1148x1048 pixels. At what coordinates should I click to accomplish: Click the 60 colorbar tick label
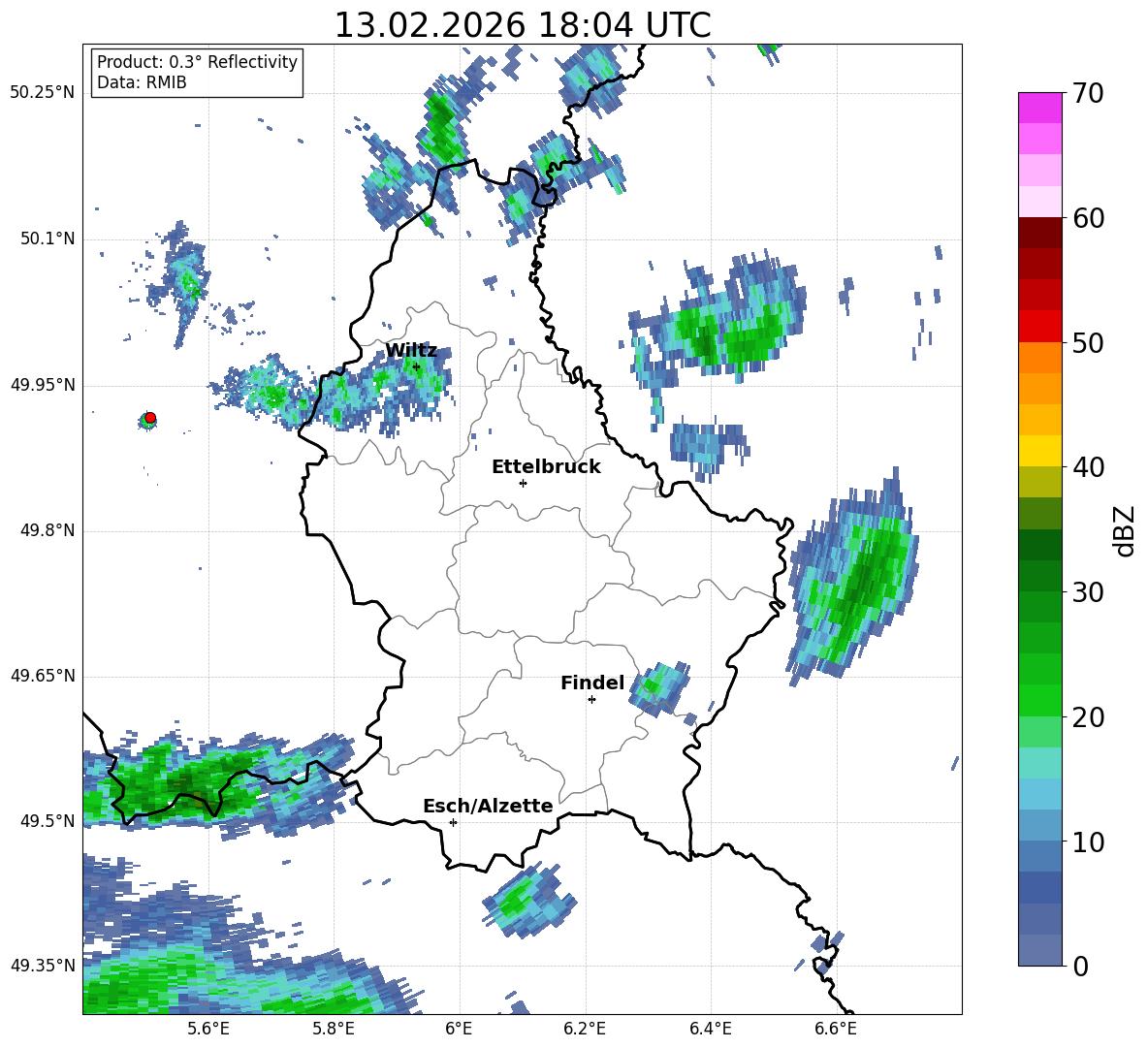point(1088,218)
